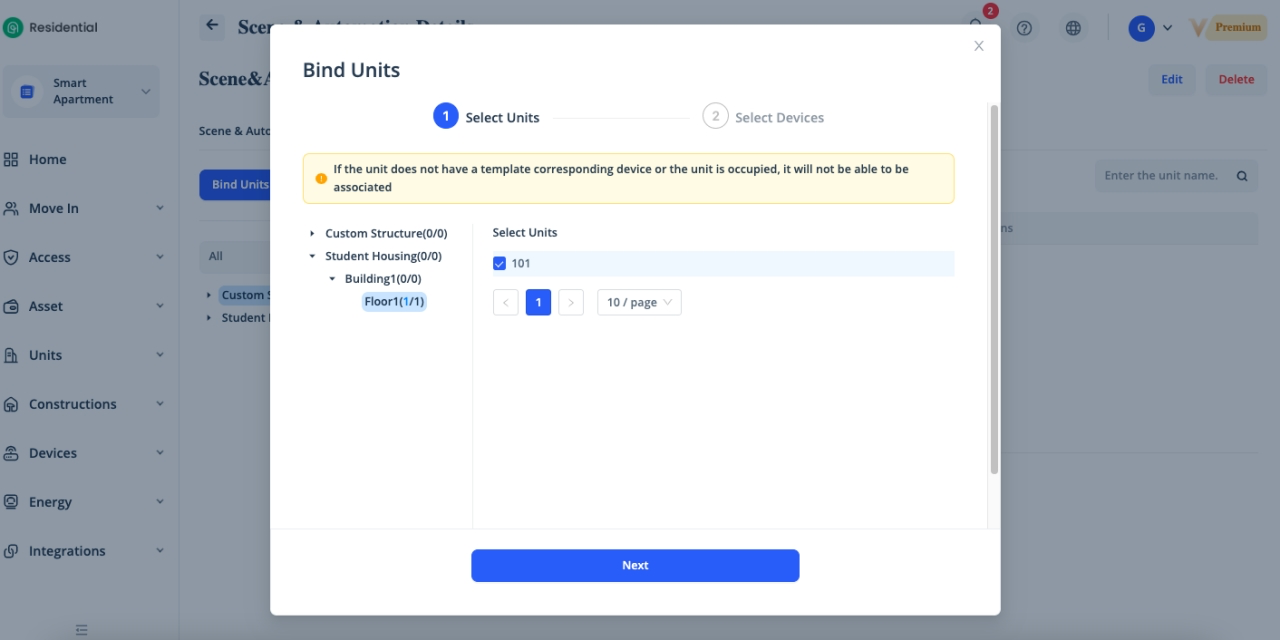Click the help question mark icon

1024,28
